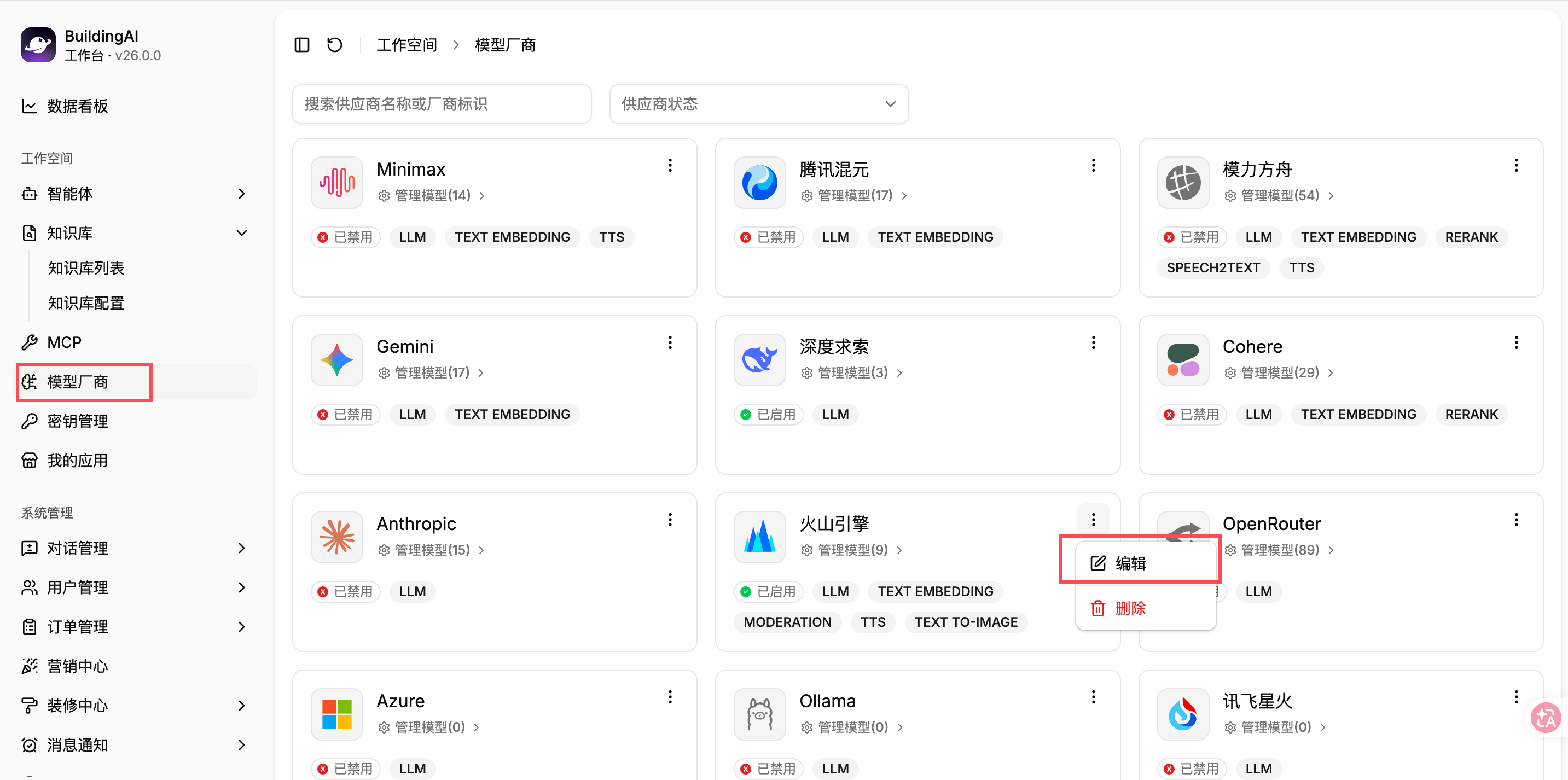Viewport: 1568px width, 780px height.
Task: Click the 已启用 status badge on 火山引擎
Action: (769, 592)
